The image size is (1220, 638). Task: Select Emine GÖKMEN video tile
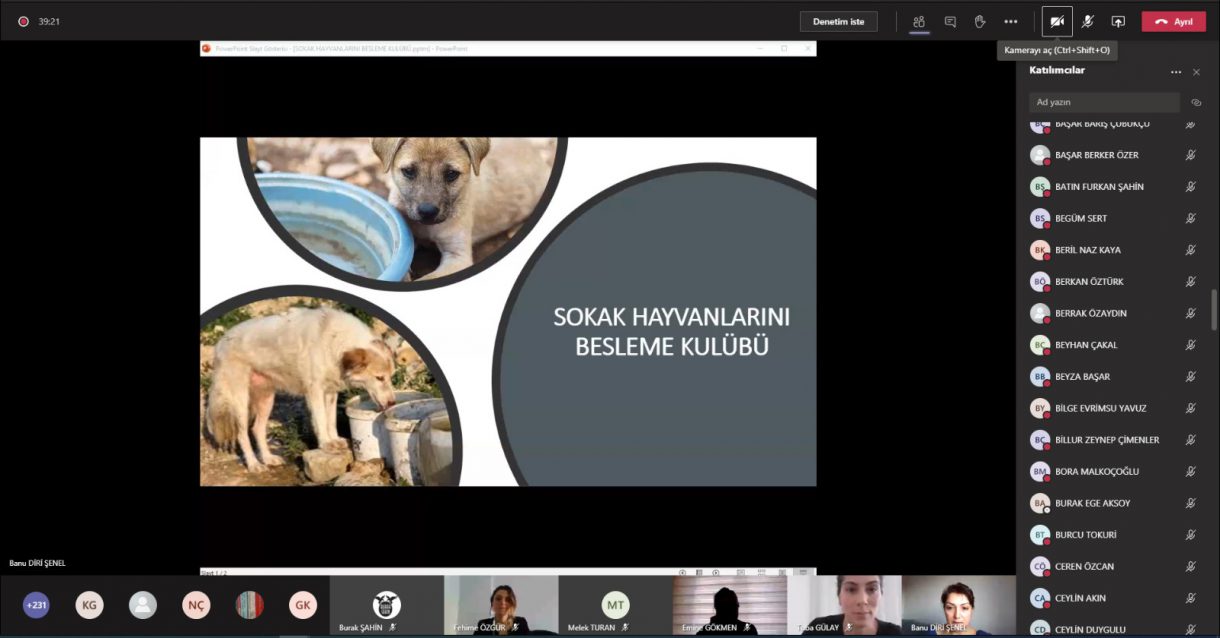point(729,605)
